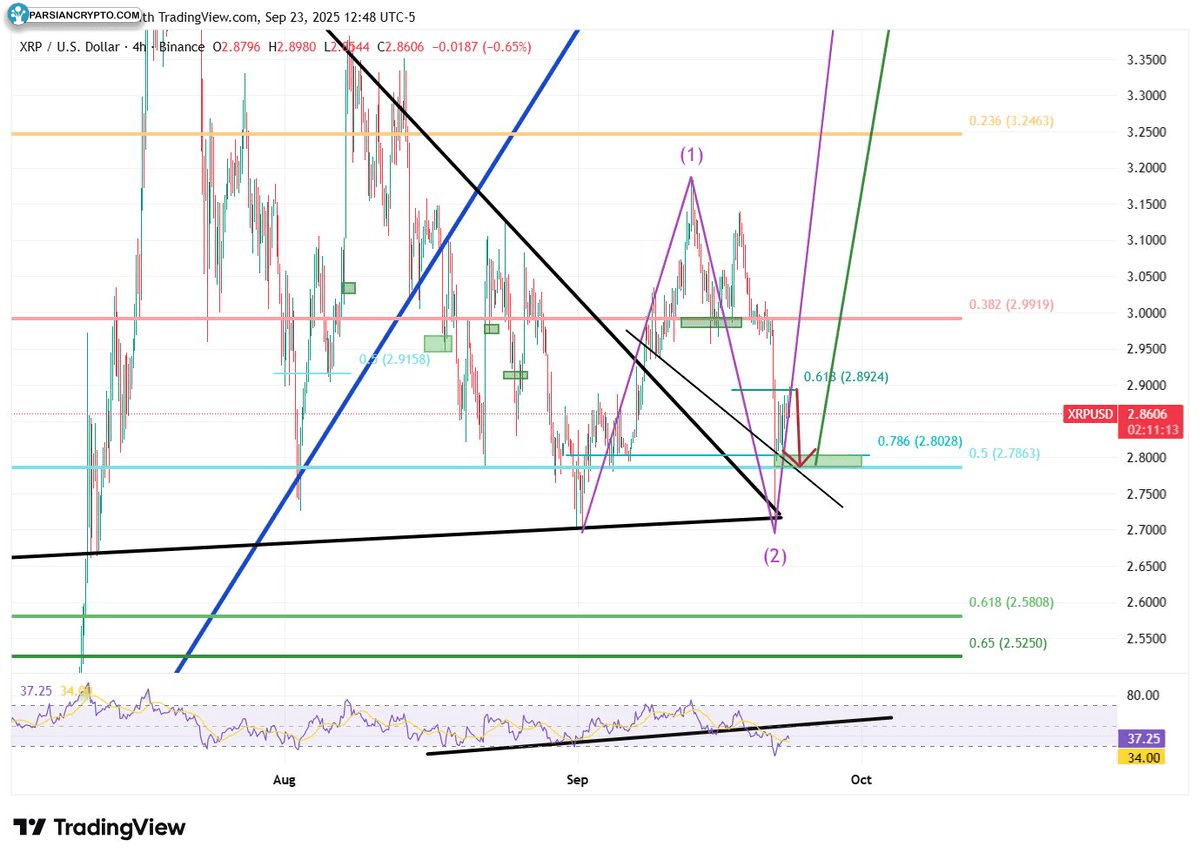
Task: Click the Oct label on the time axis
Action: pos(861,778)
